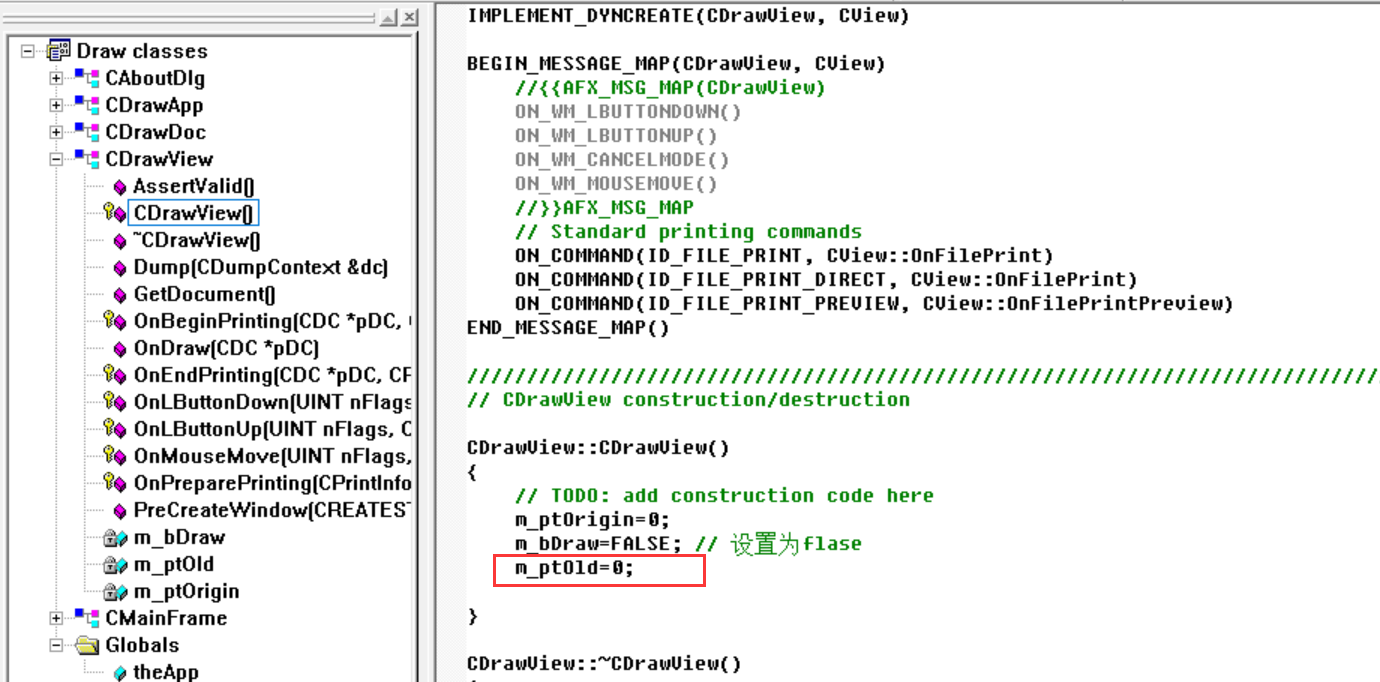Click the theApp global variable icon
The width and height of the screenshot is (1380, 682).
click(120, 673)
